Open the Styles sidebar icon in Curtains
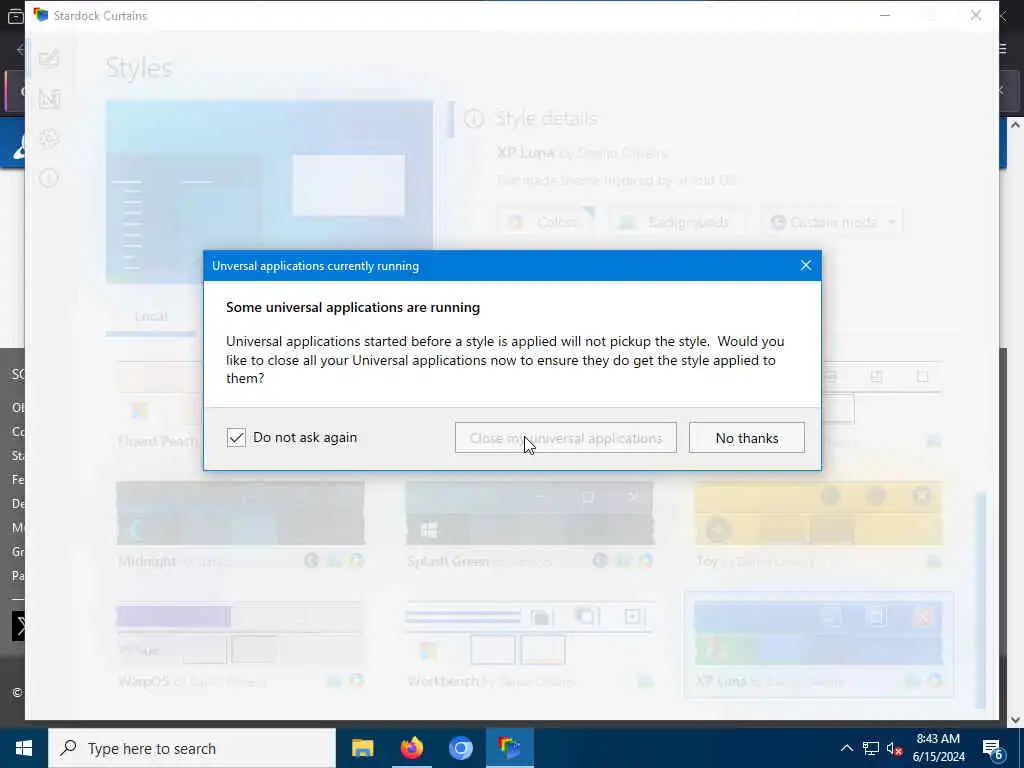 click(x=49, y=59)
